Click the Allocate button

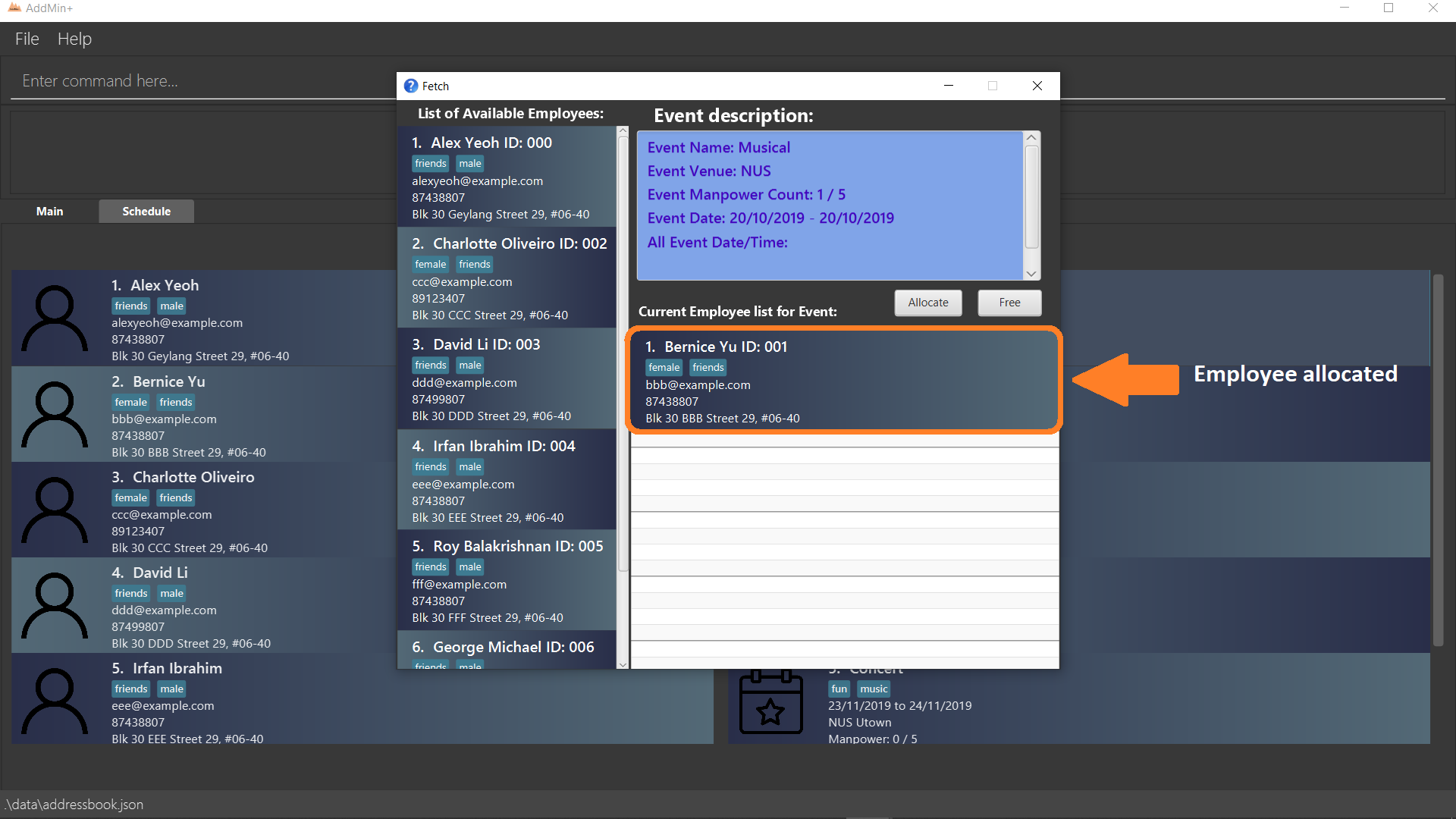[928, 303]
